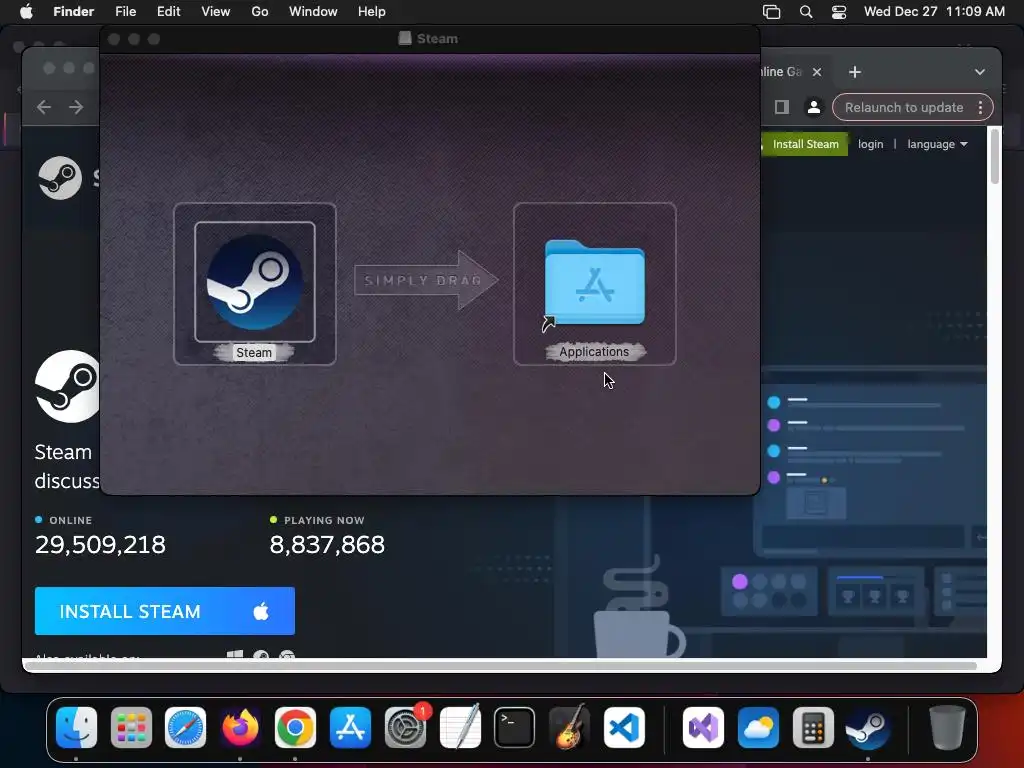The image size is (1024, 768).
Task: Open System Settings from the Dock
Action: coord(405,727)
